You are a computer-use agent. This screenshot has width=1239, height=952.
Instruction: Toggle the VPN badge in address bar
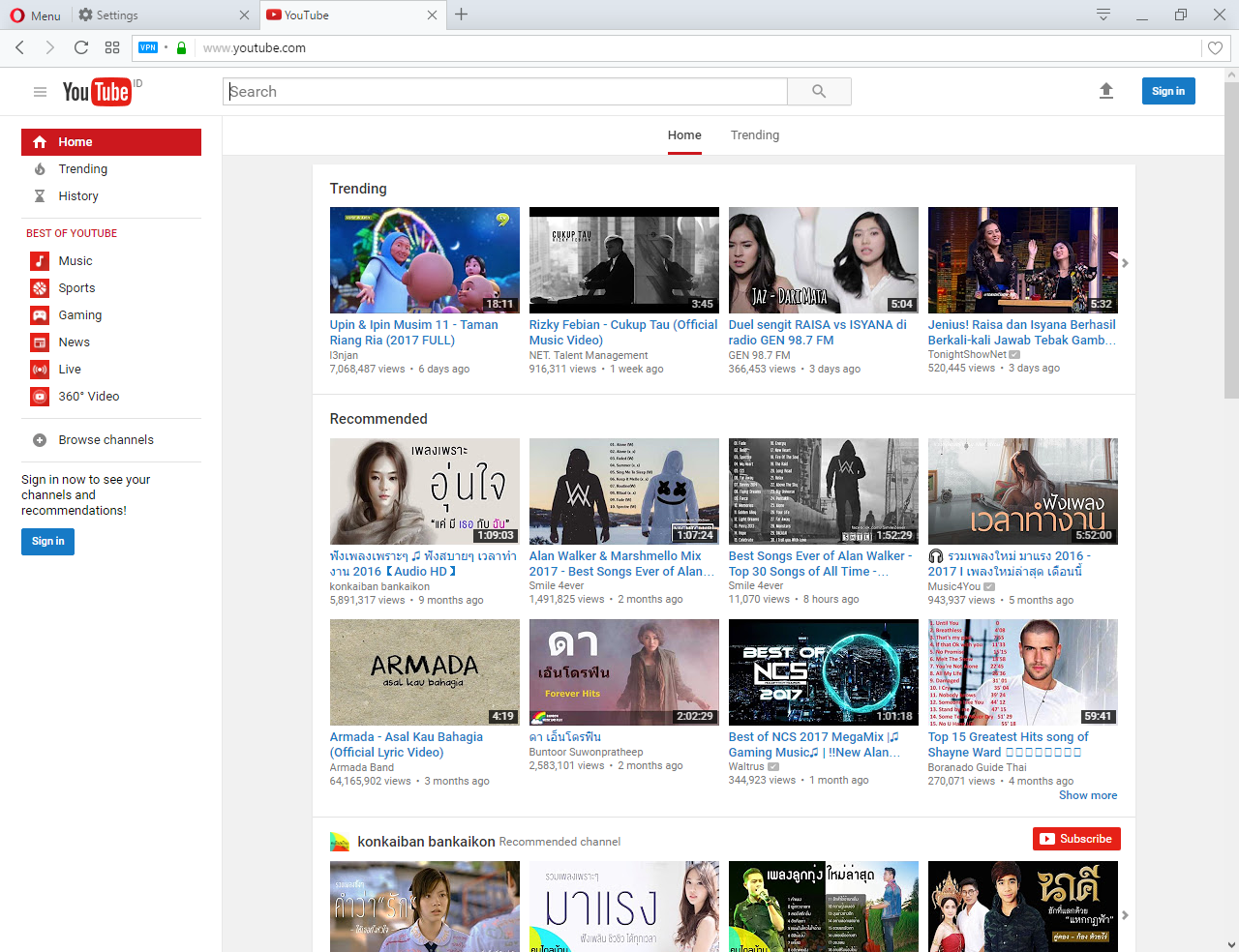click(x=148, y=47)
